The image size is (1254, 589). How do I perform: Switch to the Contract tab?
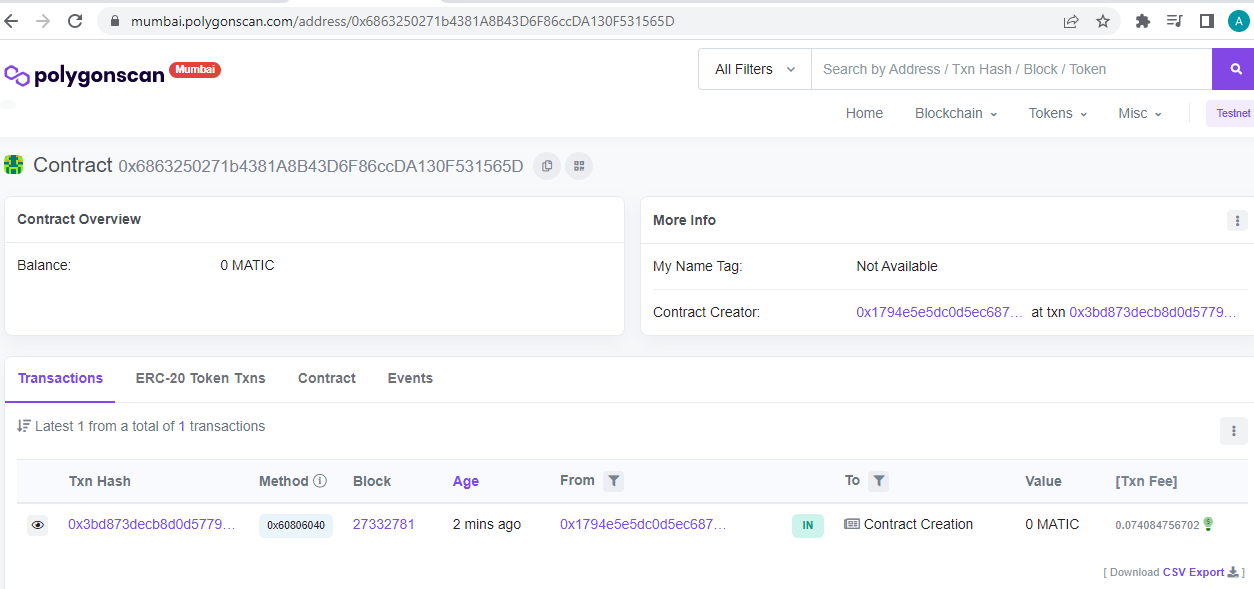[x=327, y=378]
